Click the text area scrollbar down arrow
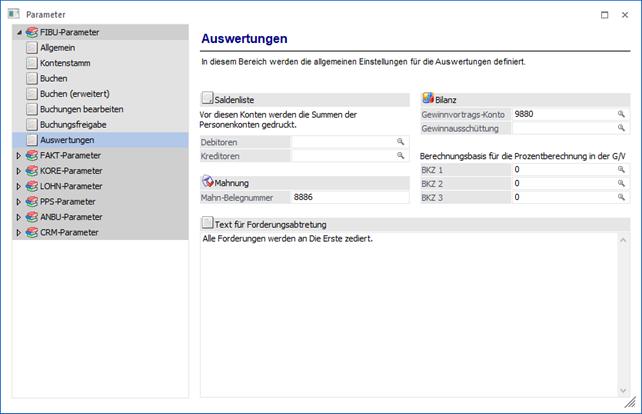 [x=623, y=390]
